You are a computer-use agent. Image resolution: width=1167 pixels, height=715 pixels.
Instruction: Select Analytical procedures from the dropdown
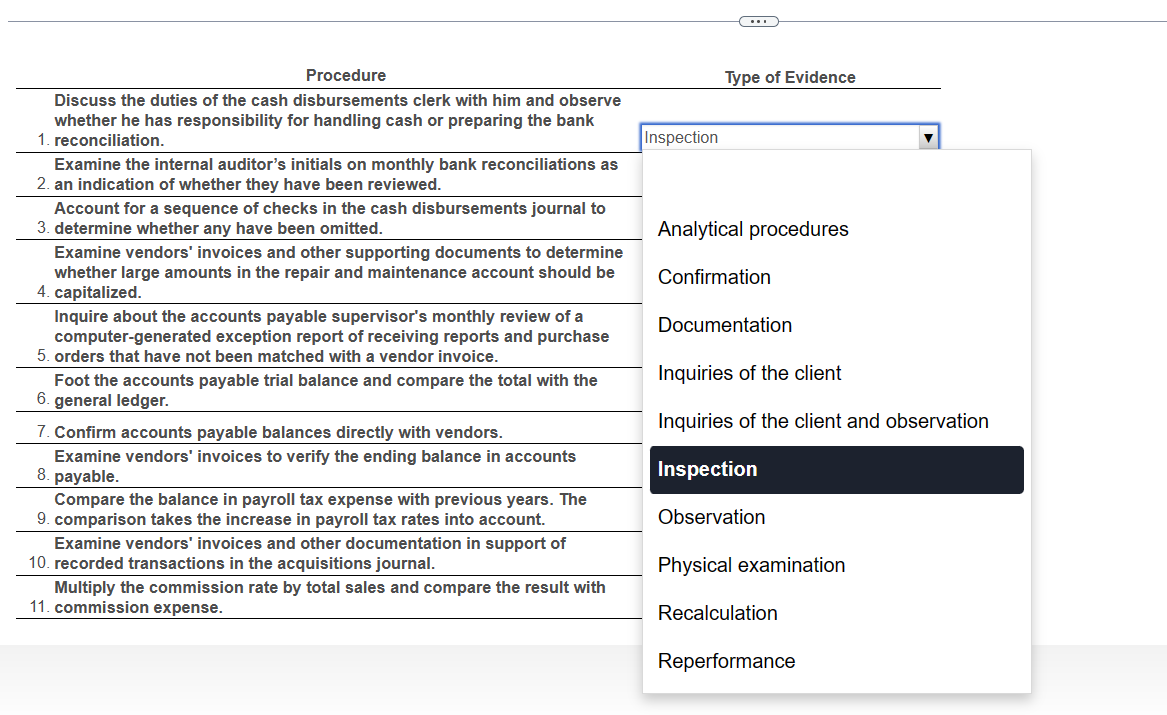753,229
